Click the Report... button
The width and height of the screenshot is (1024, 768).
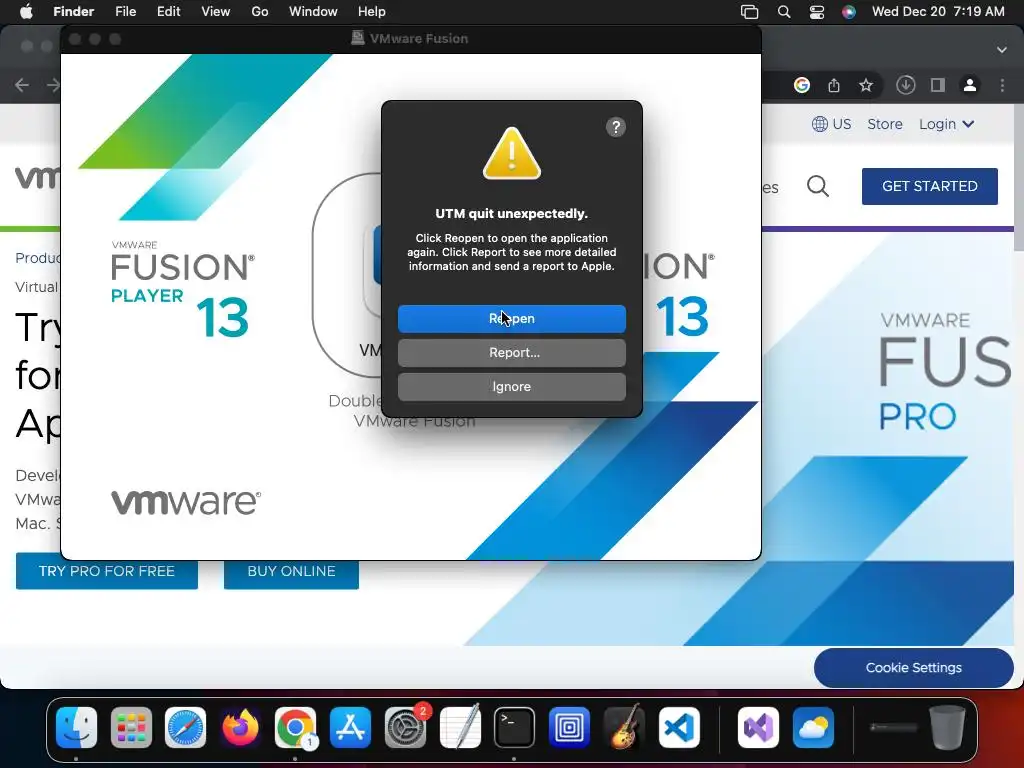(x=511, y=353)
